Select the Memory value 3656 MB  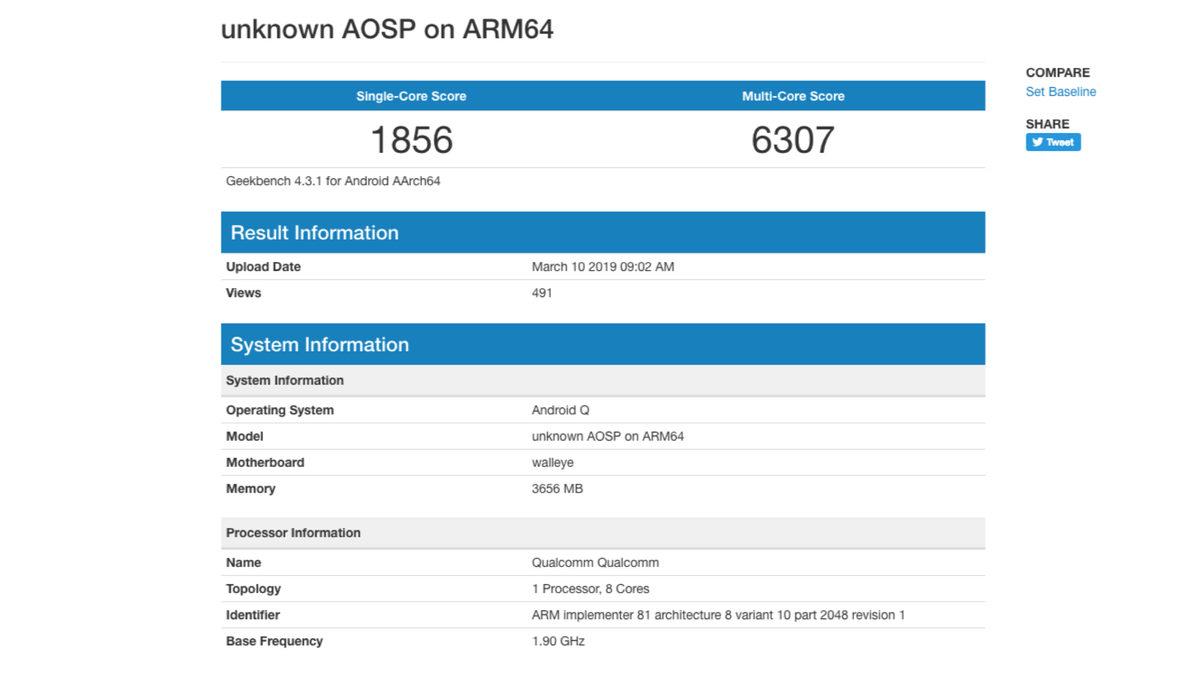(558, 488)
